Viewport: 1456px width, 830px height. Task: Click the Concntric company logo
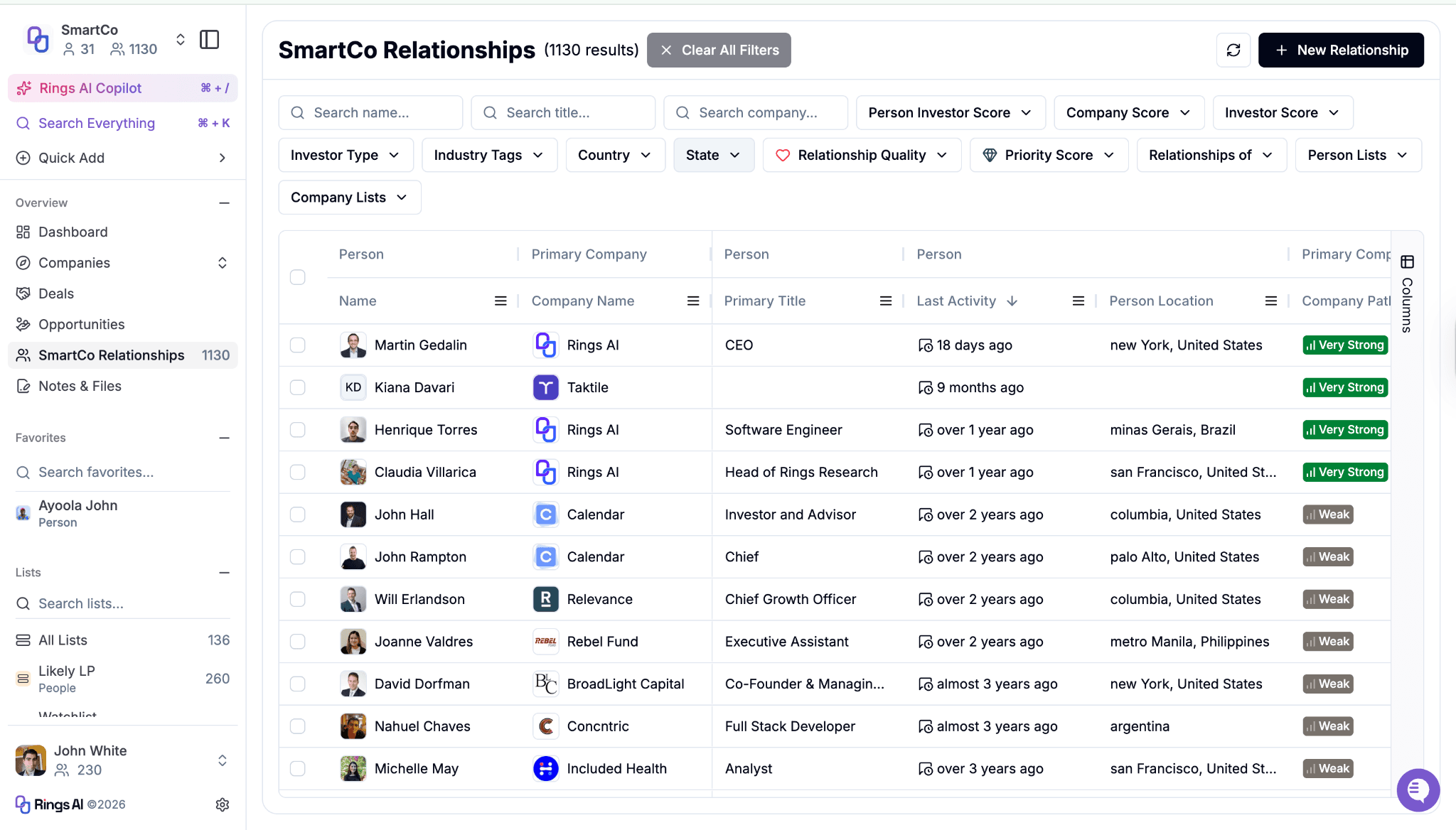[x=546, y=726]
